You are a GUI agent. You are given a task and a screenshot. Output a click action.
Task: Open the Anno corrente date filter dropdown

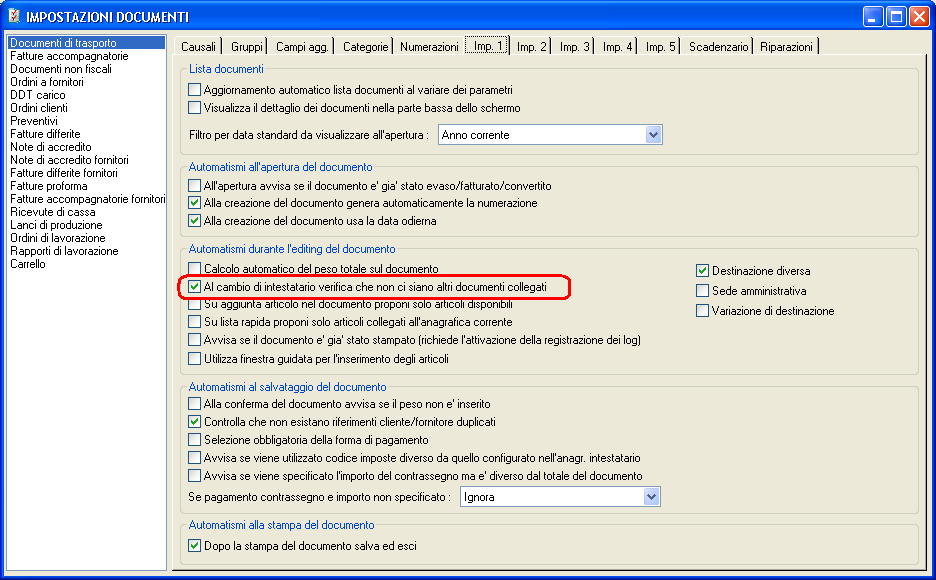click(654, 135)
